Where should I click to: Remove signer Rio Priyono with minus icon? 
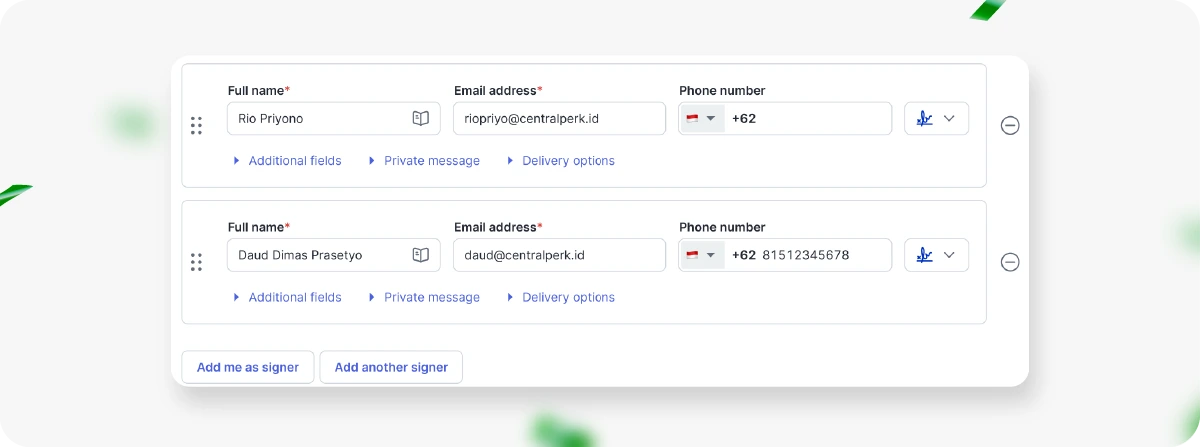point(1010,125)
